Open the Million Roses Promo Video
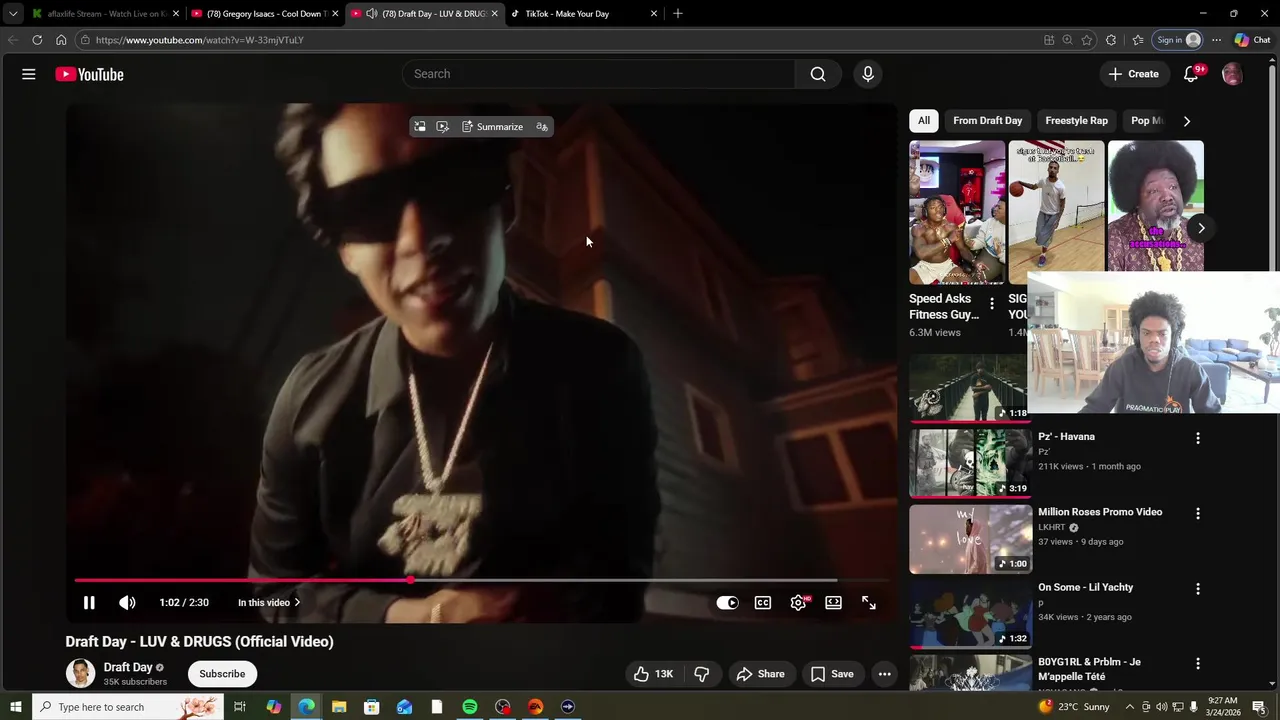Image resolution: width=1280 pixels, height=720 pixels. tap(1100, 512)
